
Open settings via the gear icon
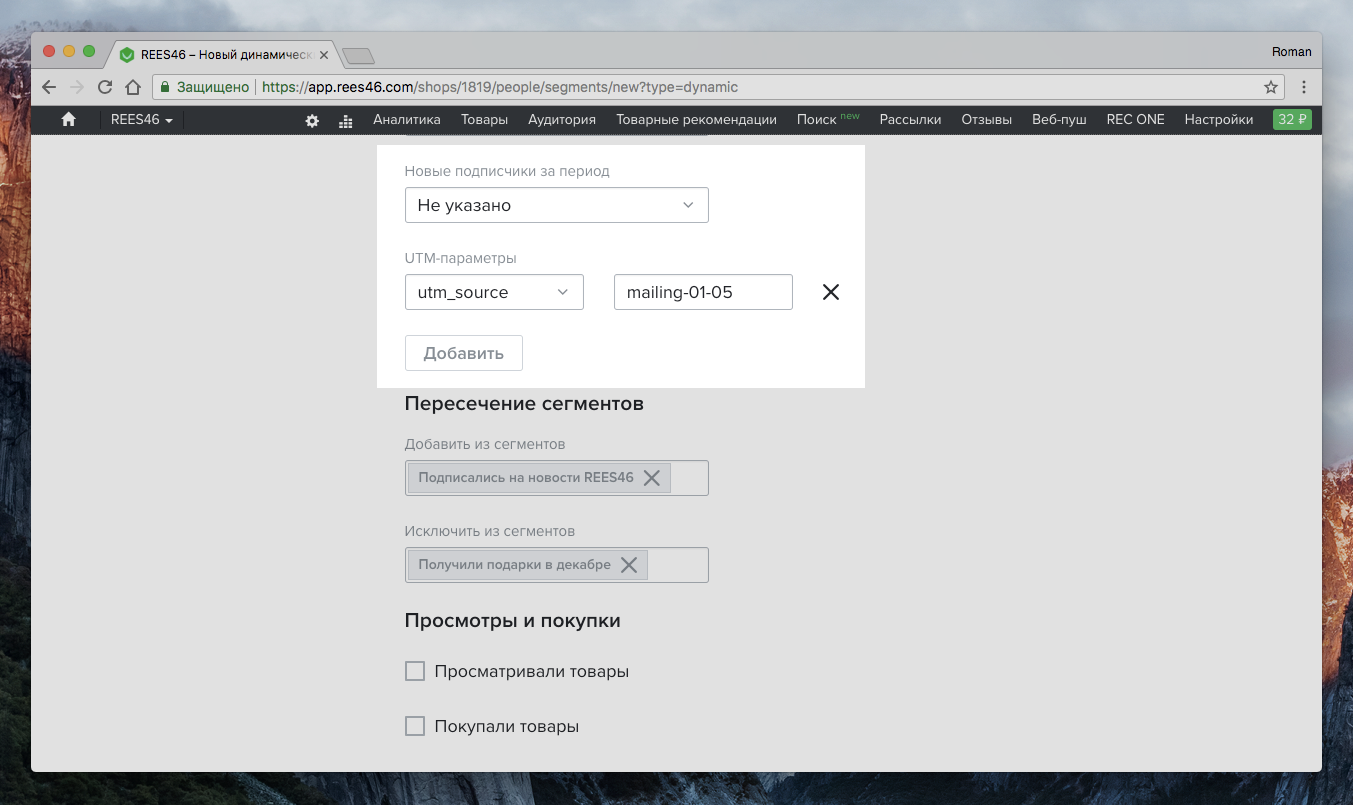[311, 120]
